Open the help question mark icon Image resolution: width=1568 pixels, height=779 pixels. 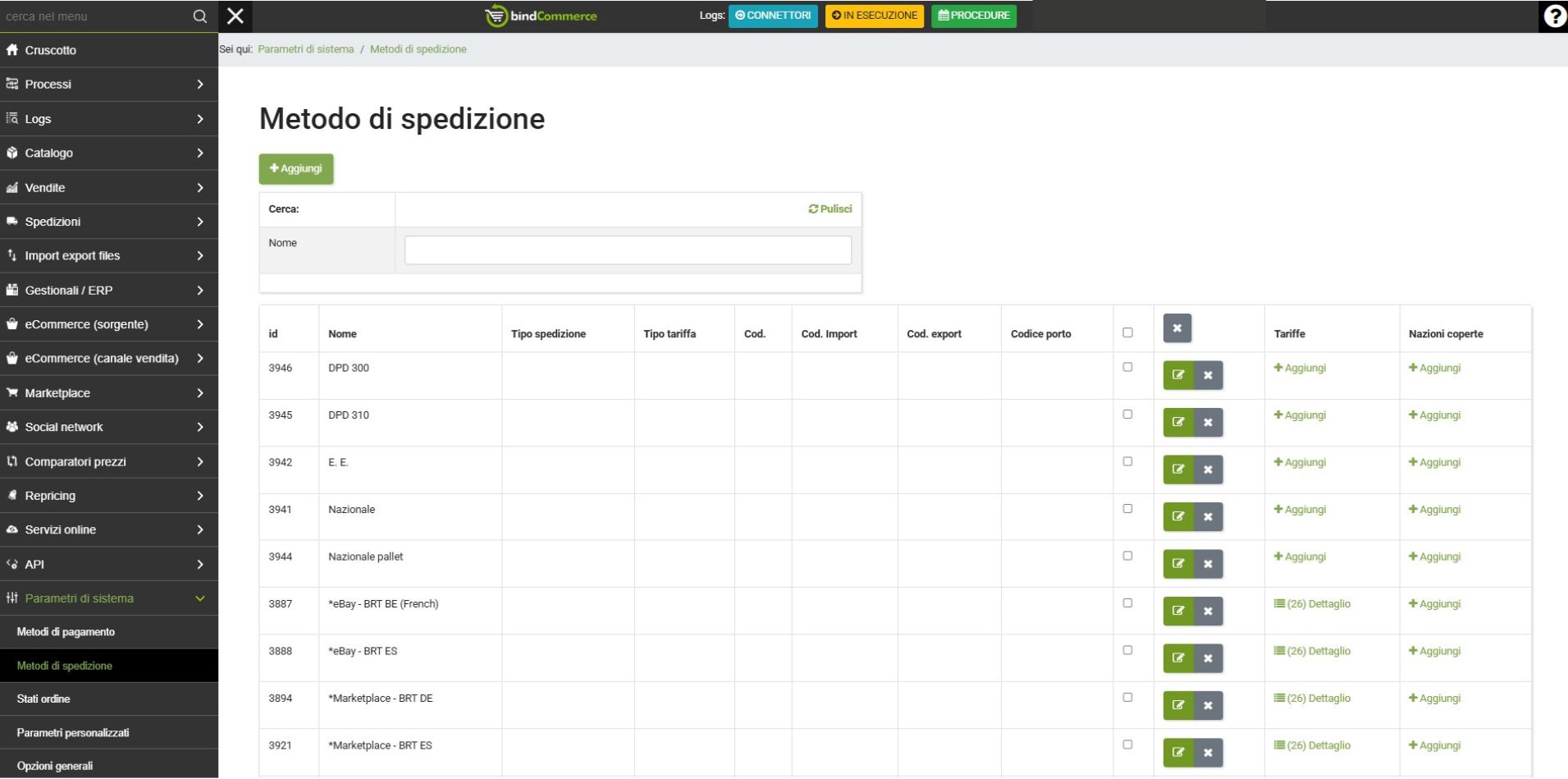[x=1553, y=16]
